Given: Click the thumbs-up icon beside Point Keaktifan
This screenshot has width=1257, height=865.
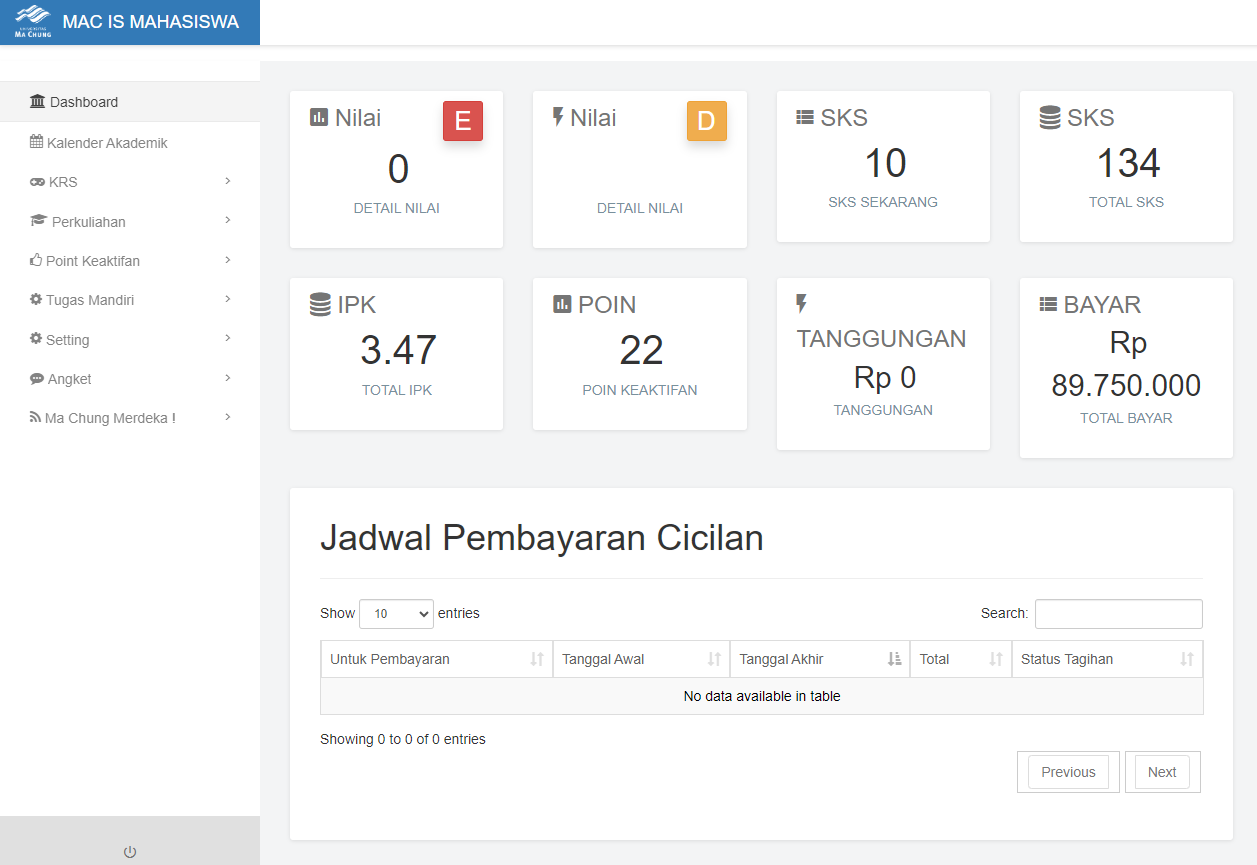Looking at the screenshot, I should (37, 260).
